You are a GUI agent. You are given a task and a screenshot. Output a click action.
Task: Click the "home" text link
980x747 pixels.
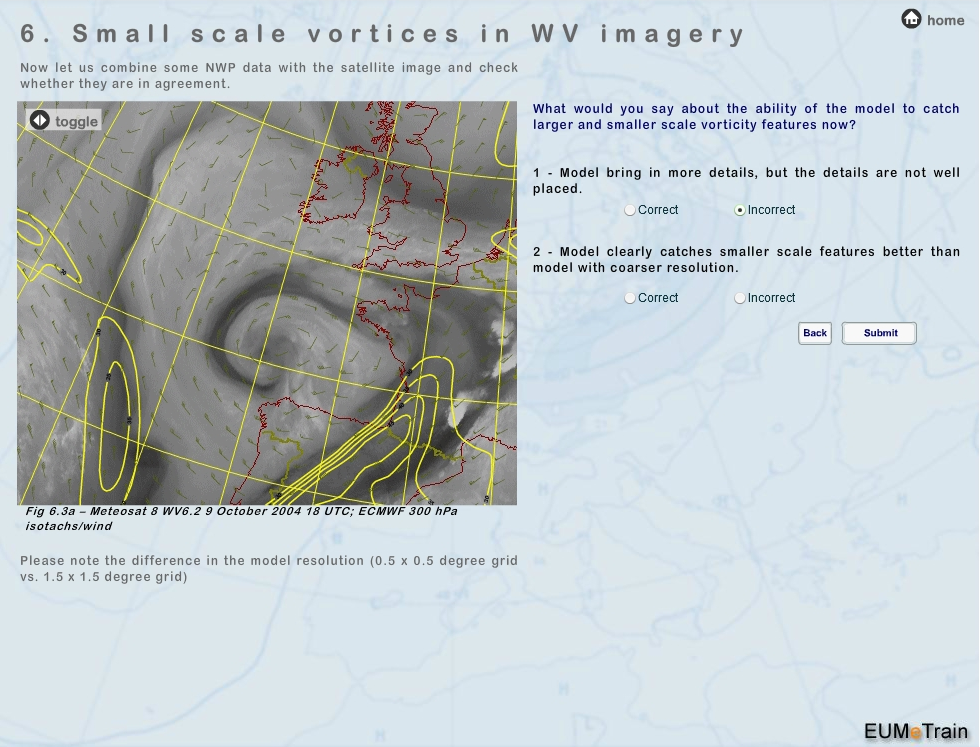[x=945, y=20]
